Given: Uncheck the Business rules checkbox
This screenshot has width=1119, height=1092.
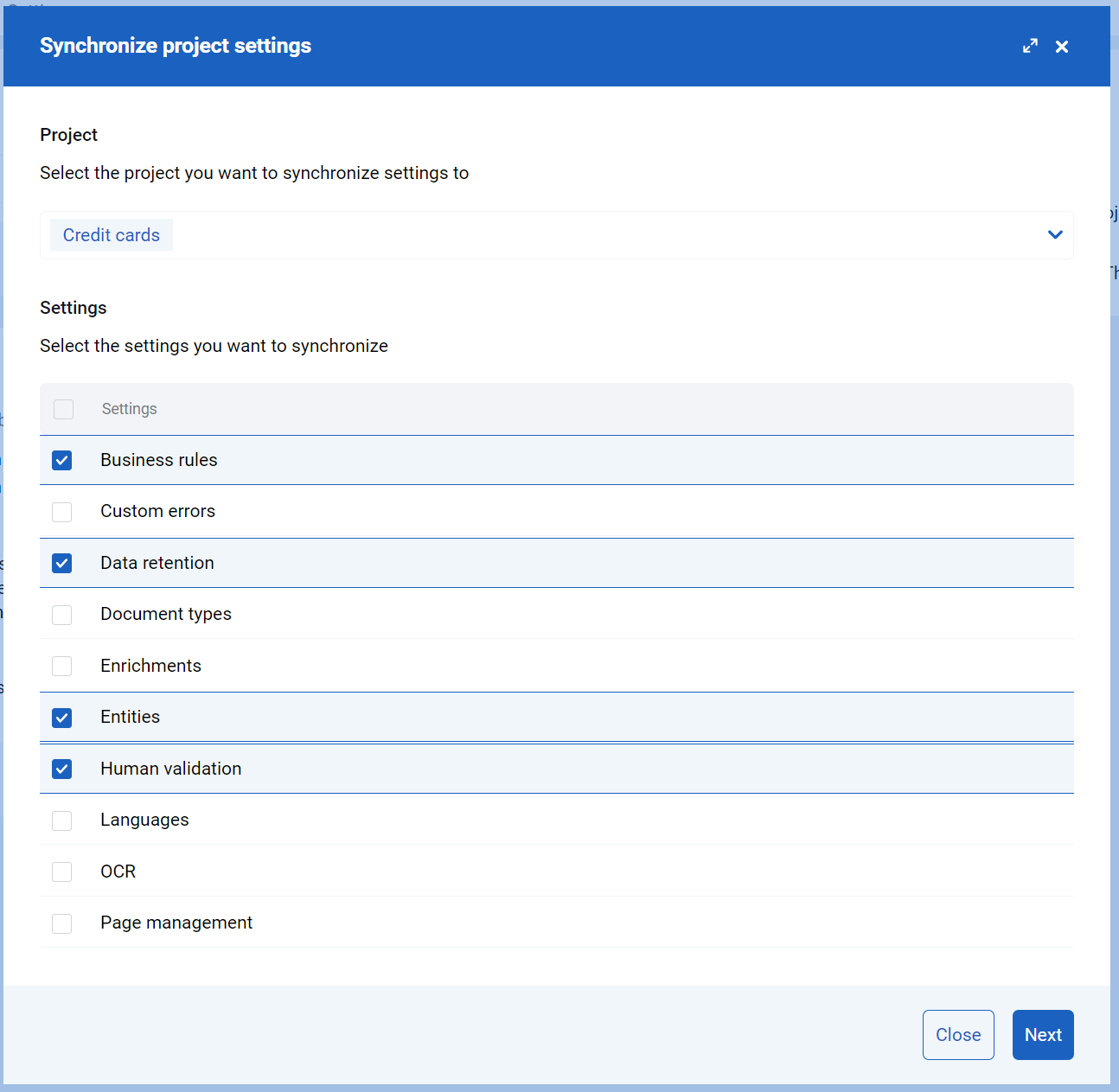Looking at the screenshot, I should coord(61,460).
